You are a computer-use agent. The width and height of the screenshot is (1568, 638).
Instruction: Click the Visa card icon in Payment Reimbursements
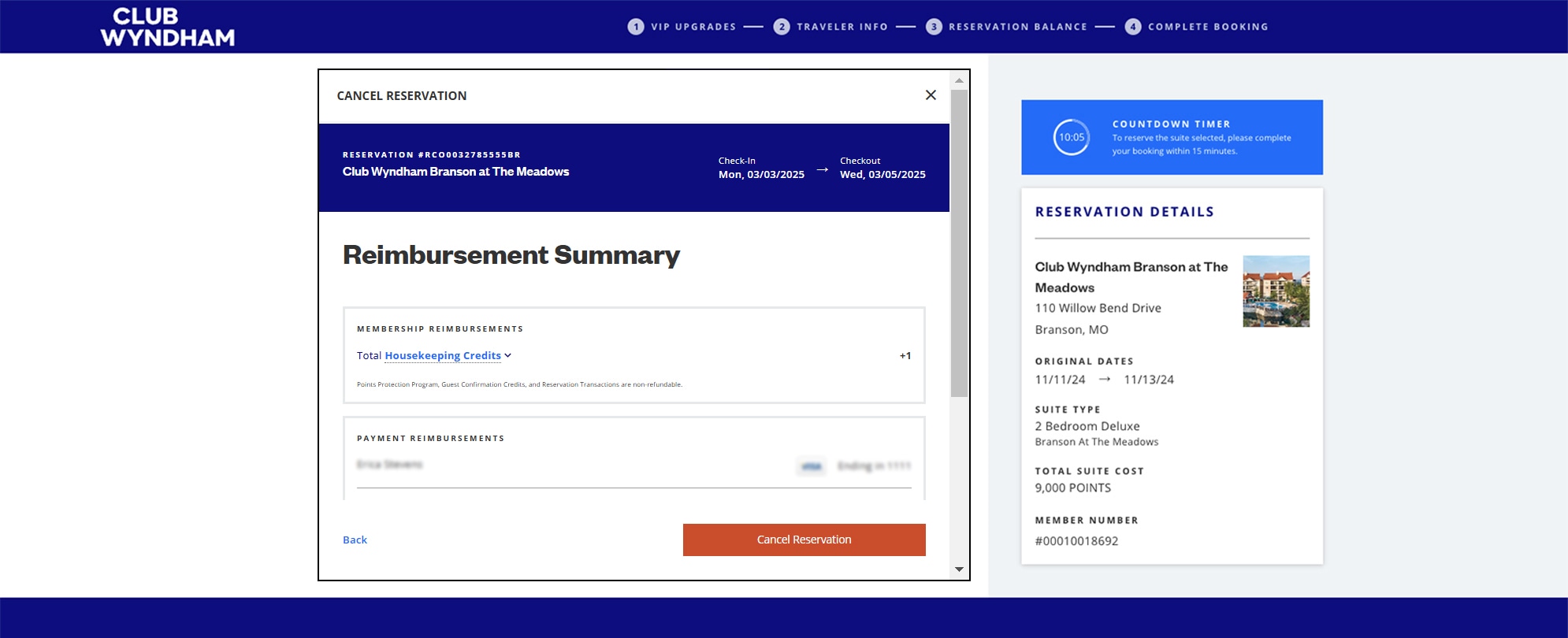tap(811, 466)
